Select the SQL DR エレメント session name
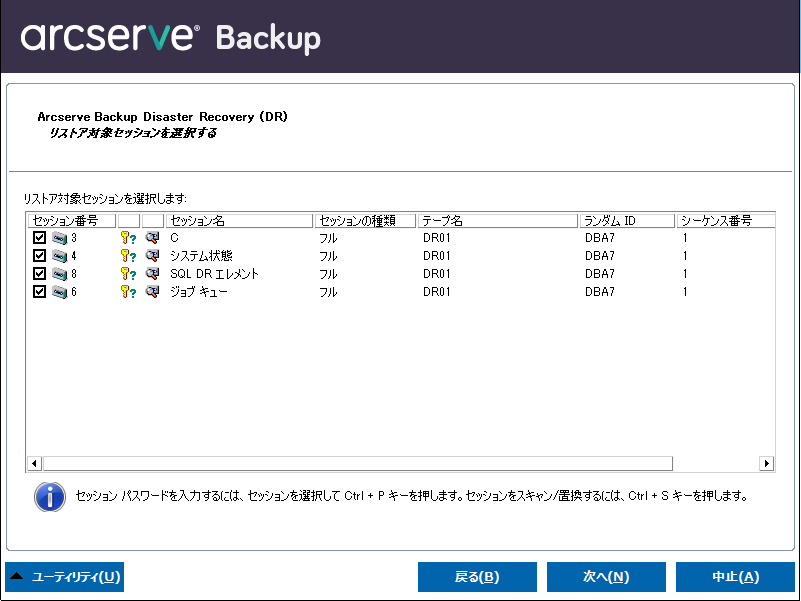This screenshot has height=601, width=801. coord(215,273)
